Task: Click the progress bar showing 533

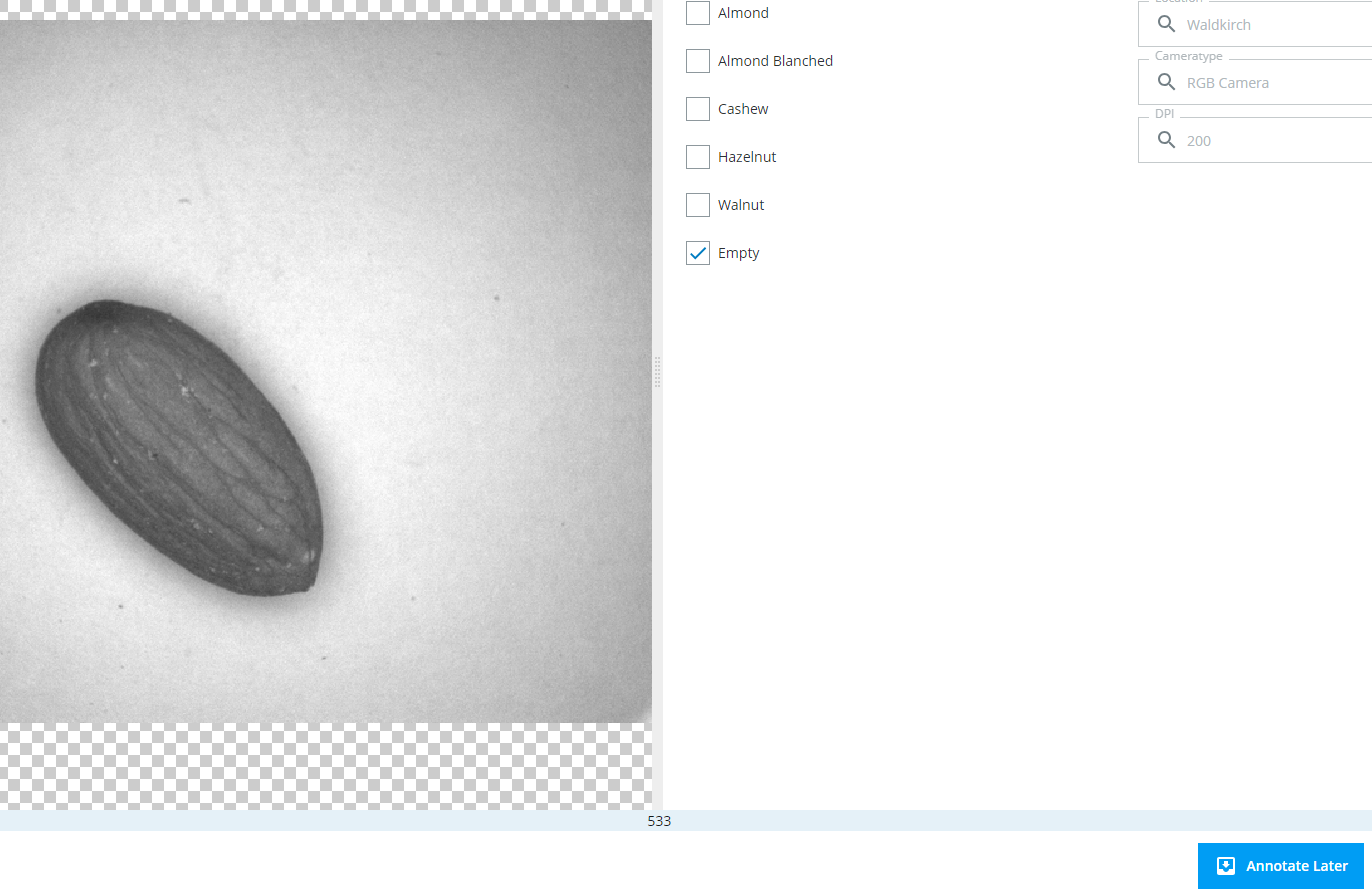Action: tap(659, 821)
